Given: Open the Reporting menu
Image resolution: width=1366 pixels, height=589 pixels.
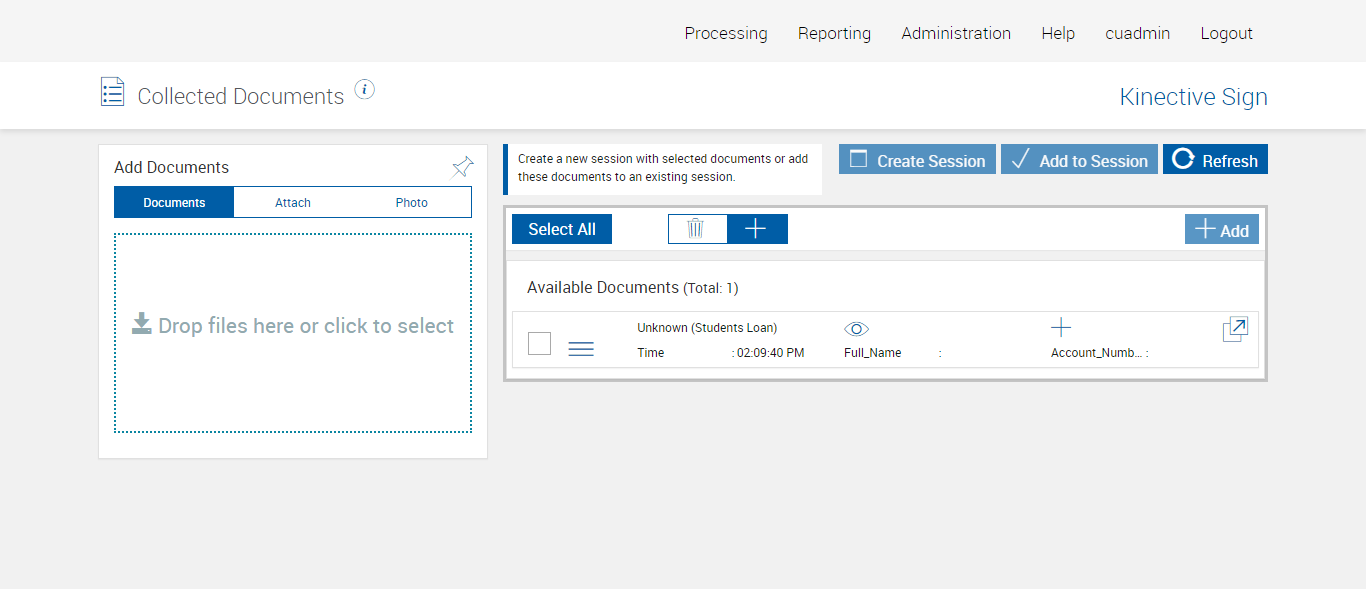Looking at the screenshot, I should click(x=834, y=33).
